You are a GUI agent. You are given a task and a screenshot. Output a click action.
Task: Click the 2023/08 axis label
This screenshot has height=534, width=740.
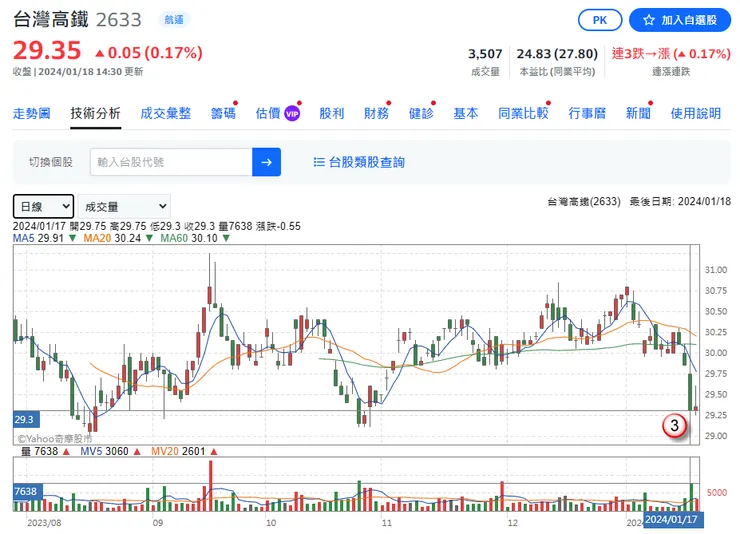44,523
